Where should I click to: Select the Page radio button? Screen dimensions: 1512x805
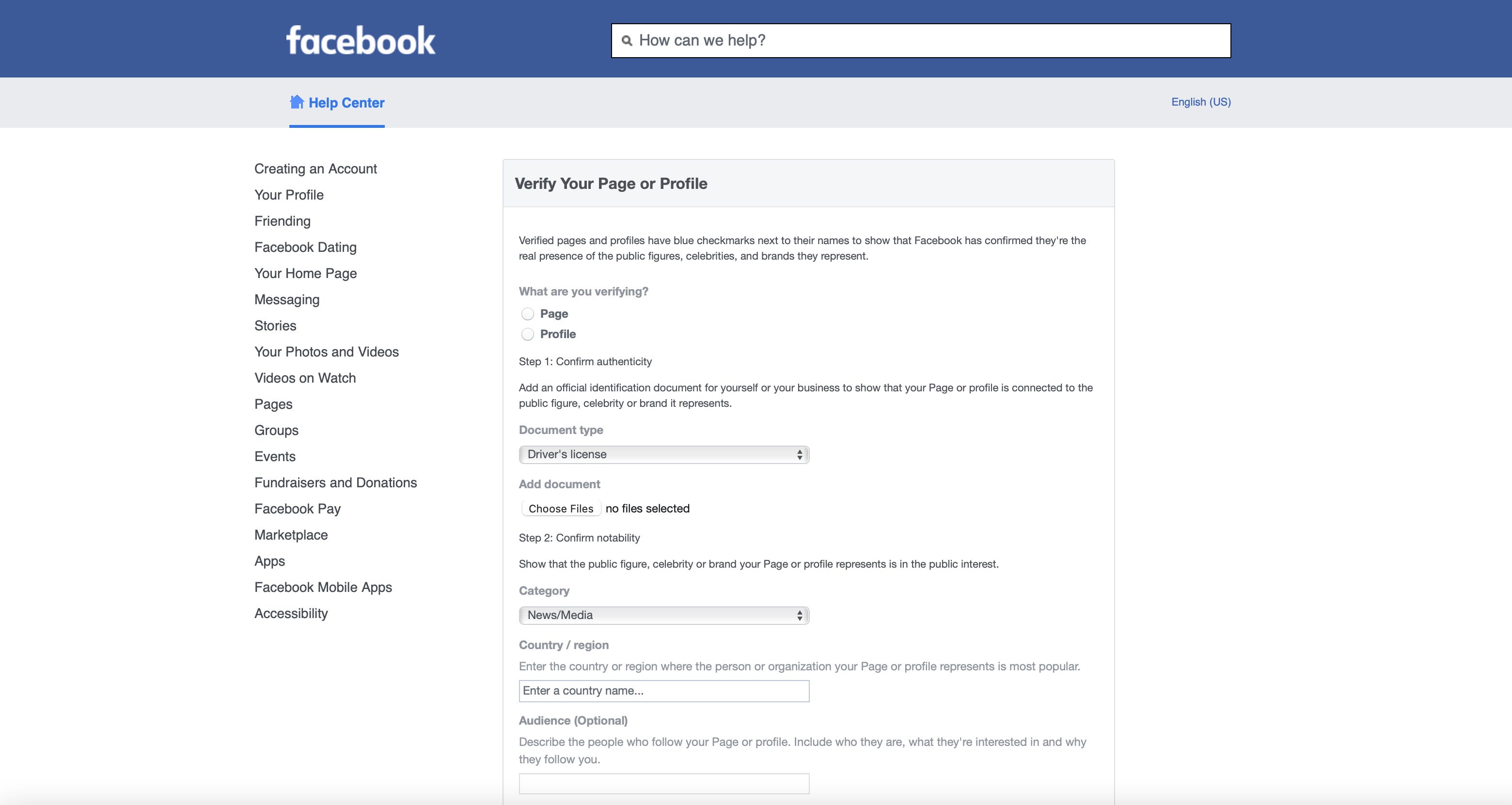click(526, 313)
